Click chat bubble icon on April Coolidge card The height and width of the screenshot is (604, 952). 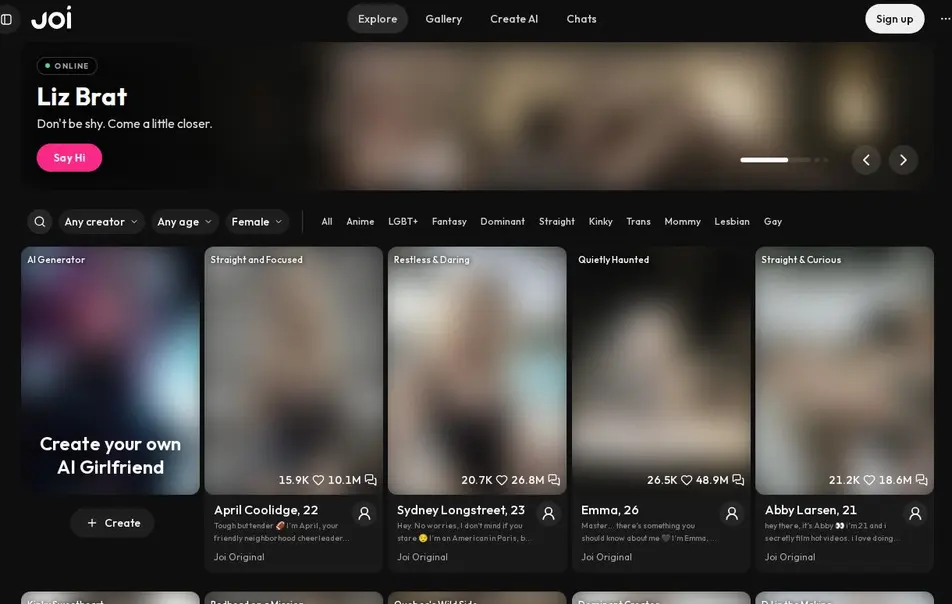tap(370, 480)
